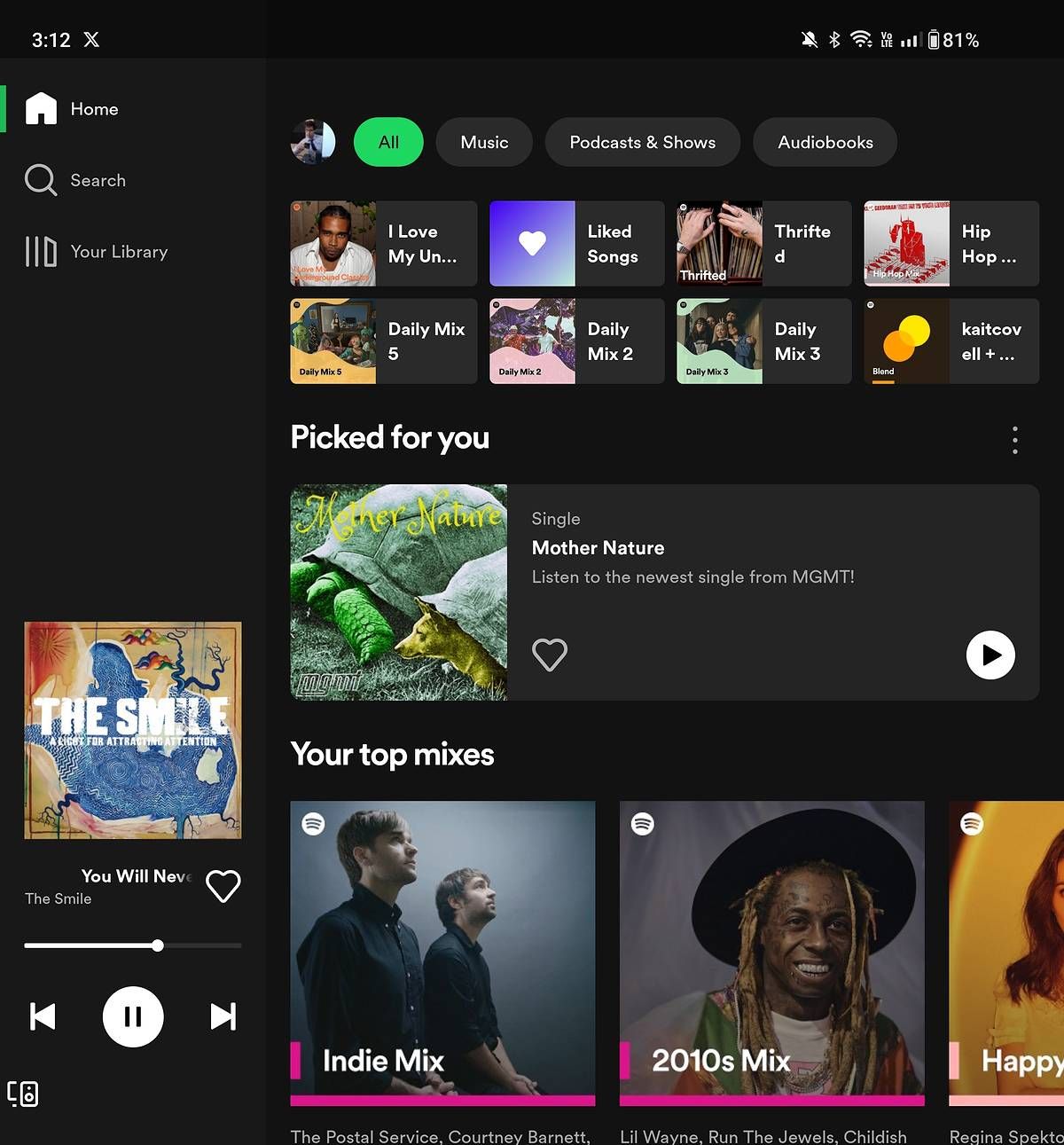Open the Daily Mix 2 playlist

click(x=576, y=341)
